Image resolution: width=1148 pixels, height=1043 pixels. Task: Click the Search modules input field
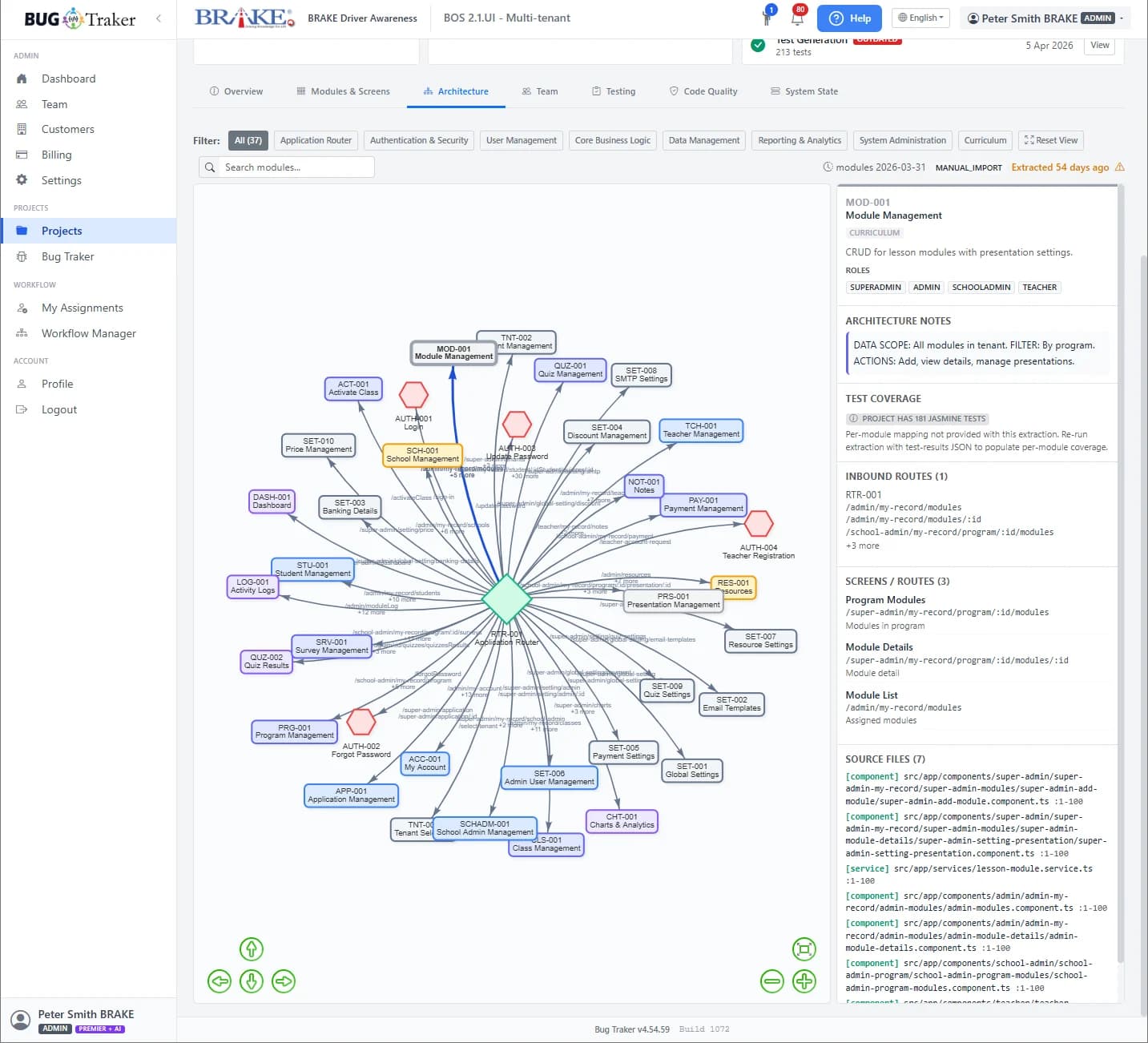pyautogui.click(x=287, y=167)
